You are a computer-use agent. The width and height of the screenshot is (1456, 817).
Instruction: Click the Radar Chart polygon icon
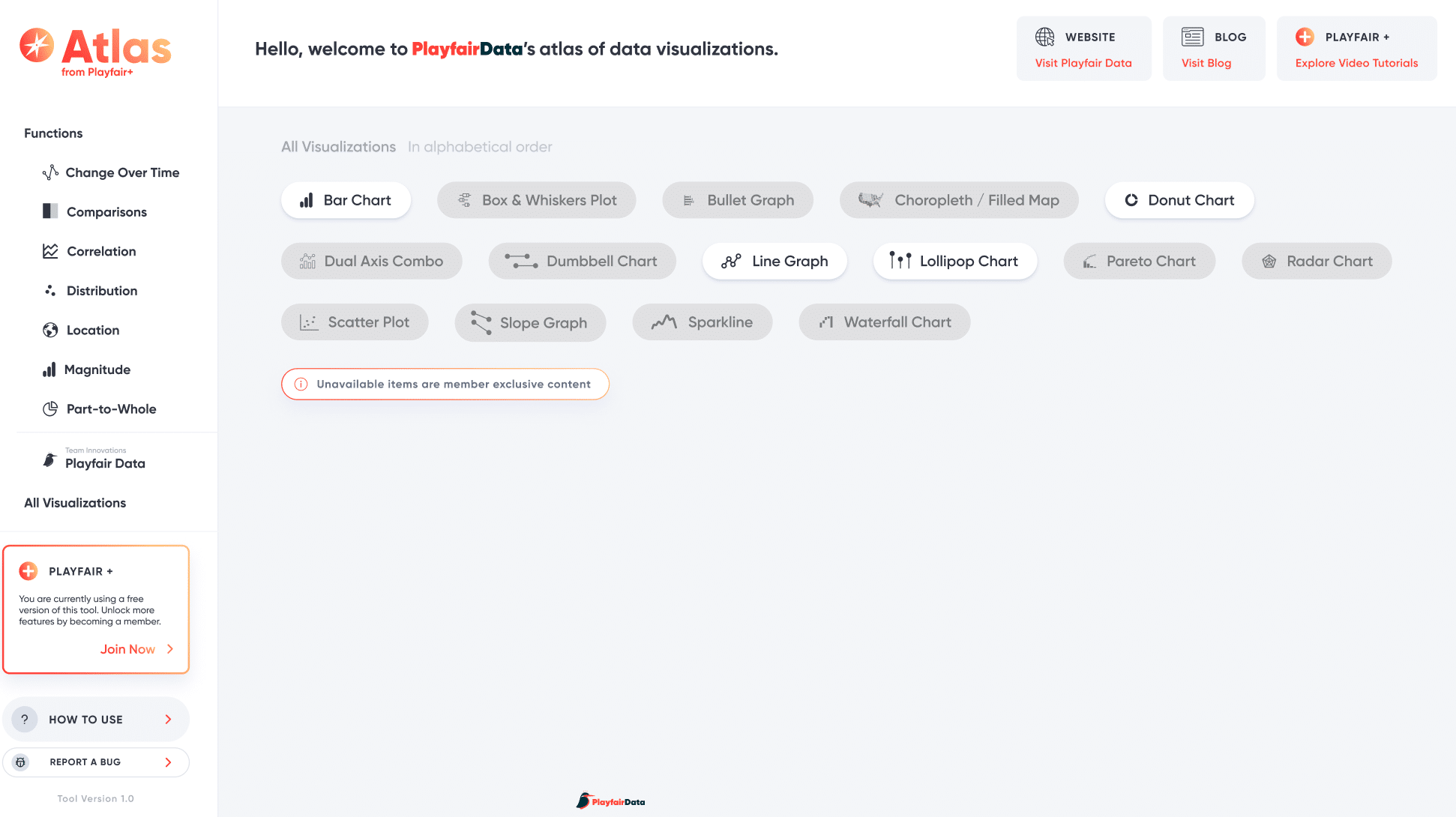(x=1269, y=261)
